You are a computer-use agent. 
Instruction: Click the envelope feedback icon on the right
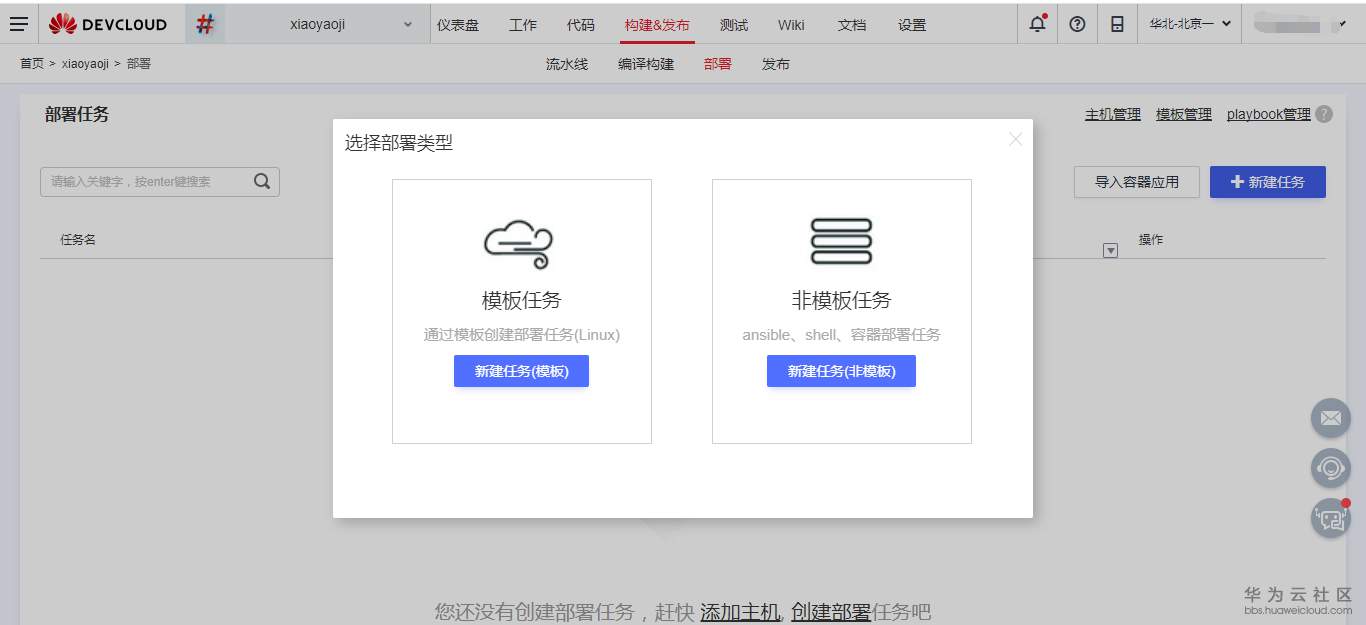1330,418
